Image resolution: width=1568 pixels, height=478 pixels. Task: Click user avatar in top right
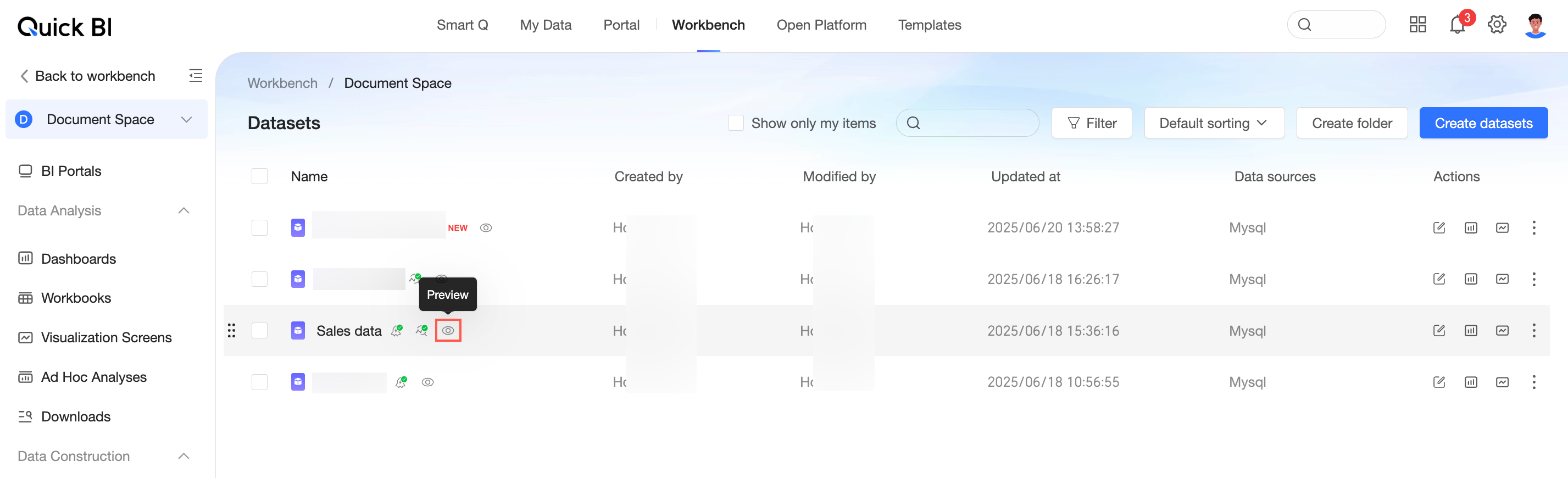pyautogui.click(x=1535, y=25)
